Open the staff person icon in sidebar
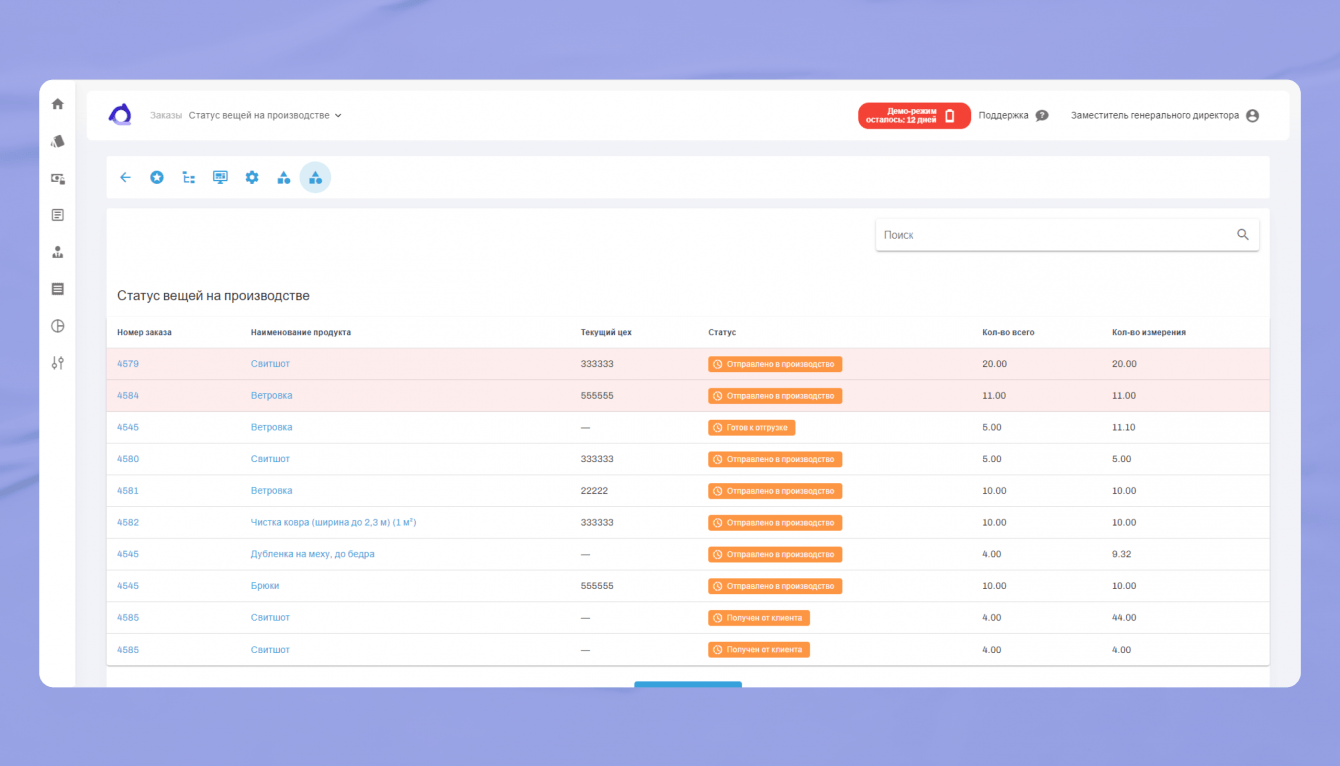Viewport: 1340px width, 766px height. point(57,252)
